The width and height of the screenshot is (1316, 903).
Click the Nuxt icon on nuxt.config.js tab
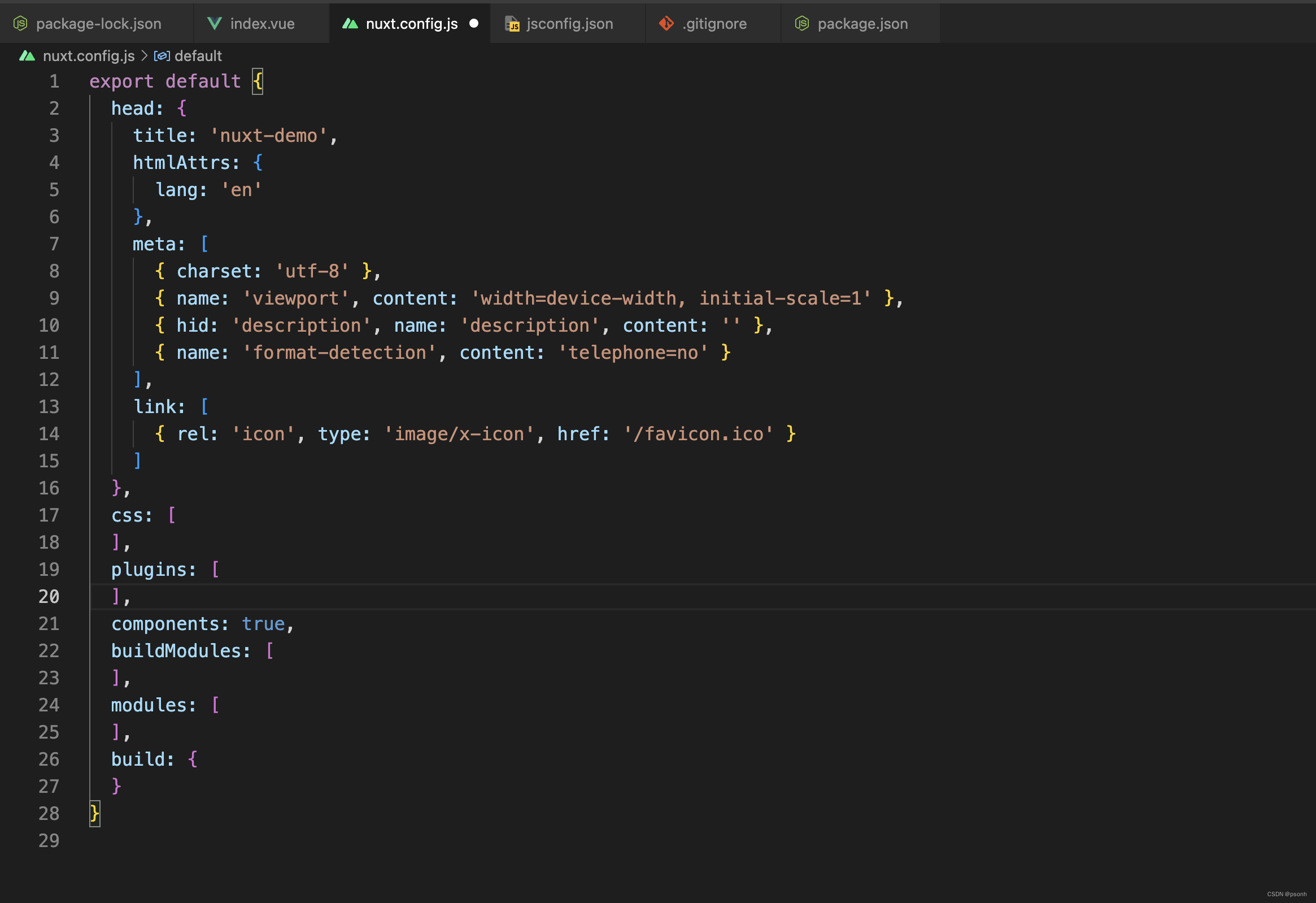(x=350, y=23)
